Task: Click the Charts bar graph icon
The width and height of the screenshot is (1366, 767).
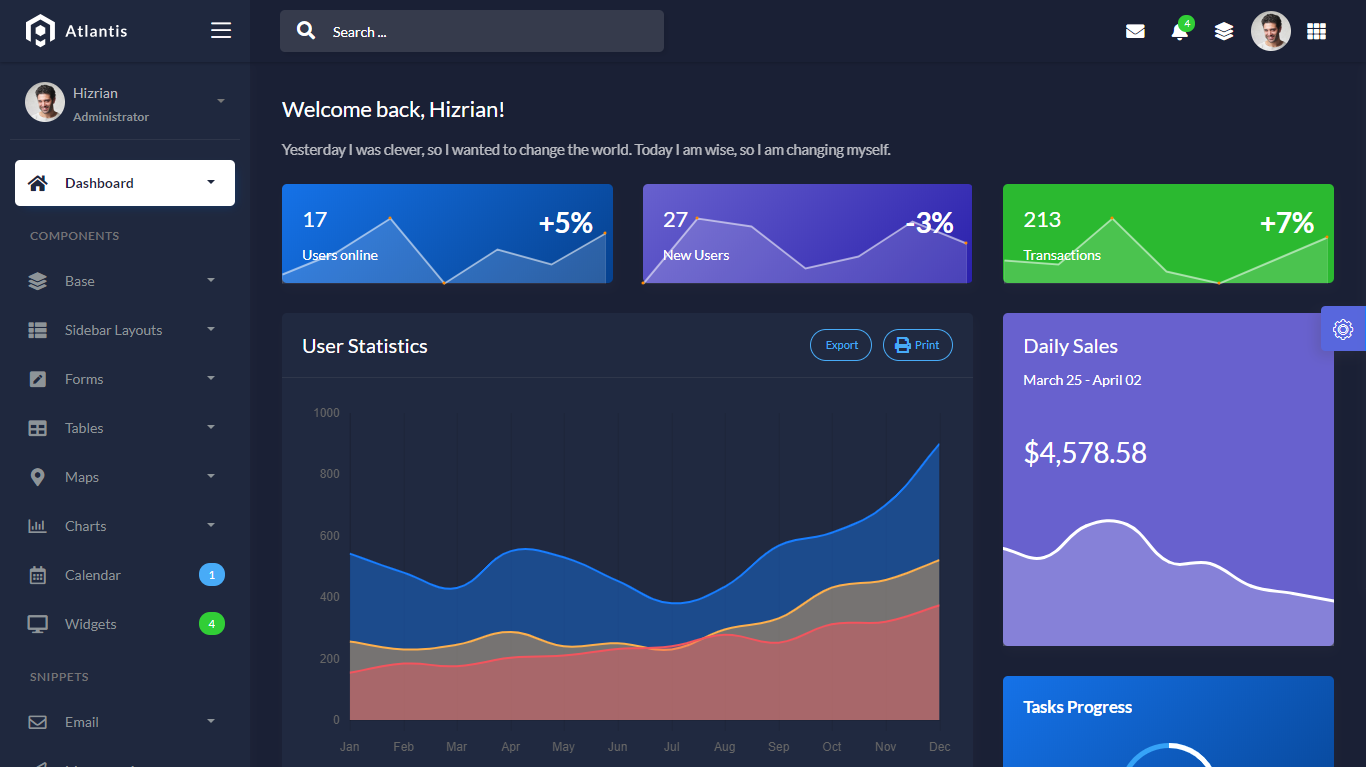Action: tap(38, 526)
